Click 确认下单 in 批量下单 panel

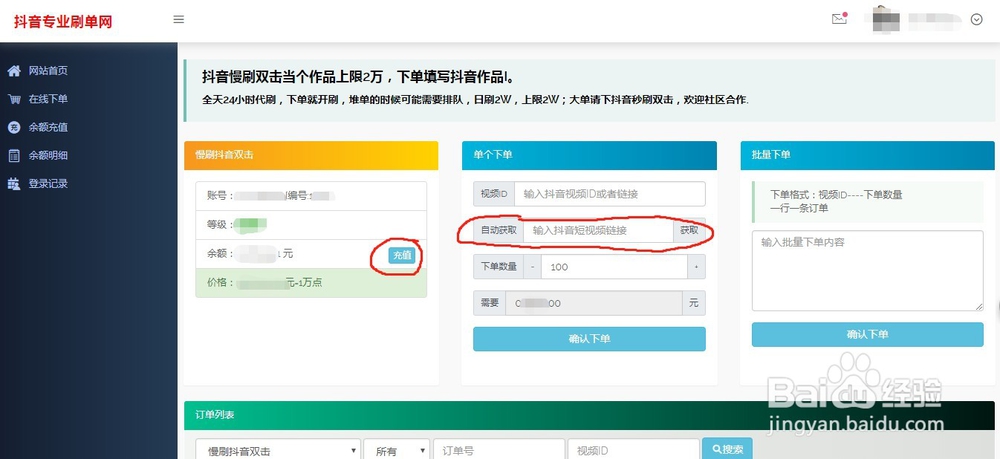click(867, 334)
